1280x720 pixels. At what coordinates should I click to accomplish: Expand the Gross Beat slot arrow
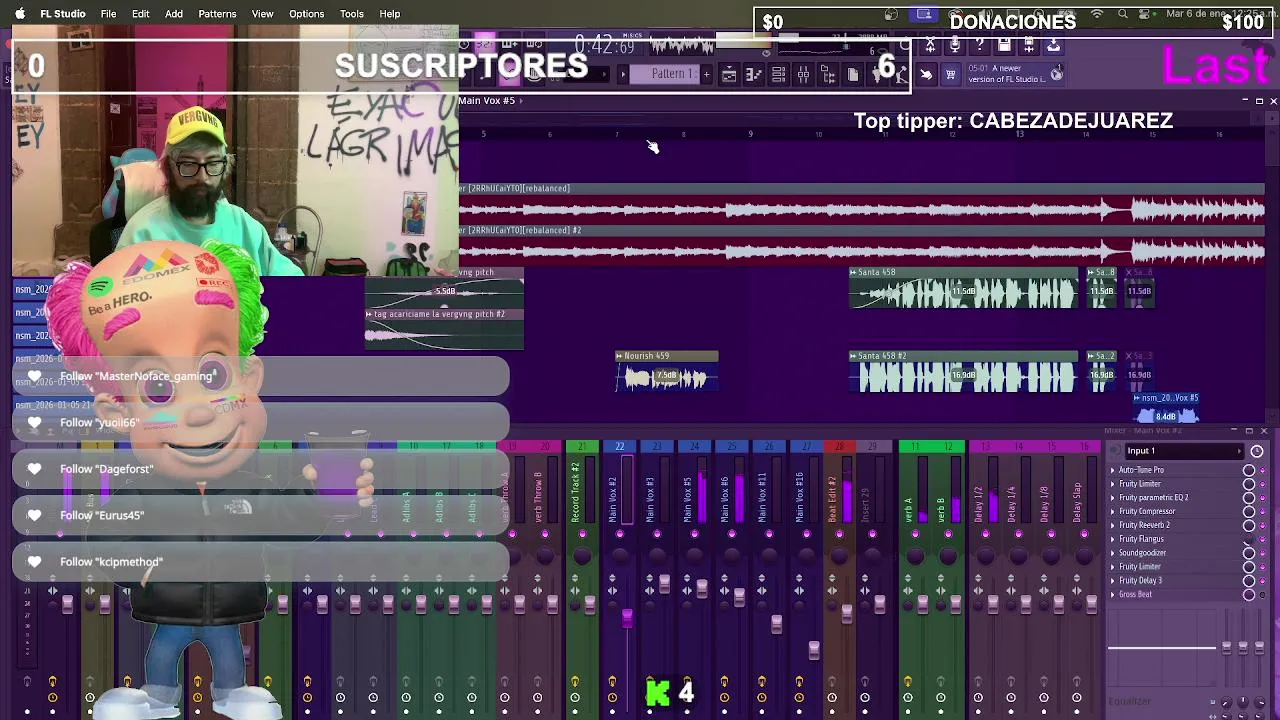tap(1112, 594)
